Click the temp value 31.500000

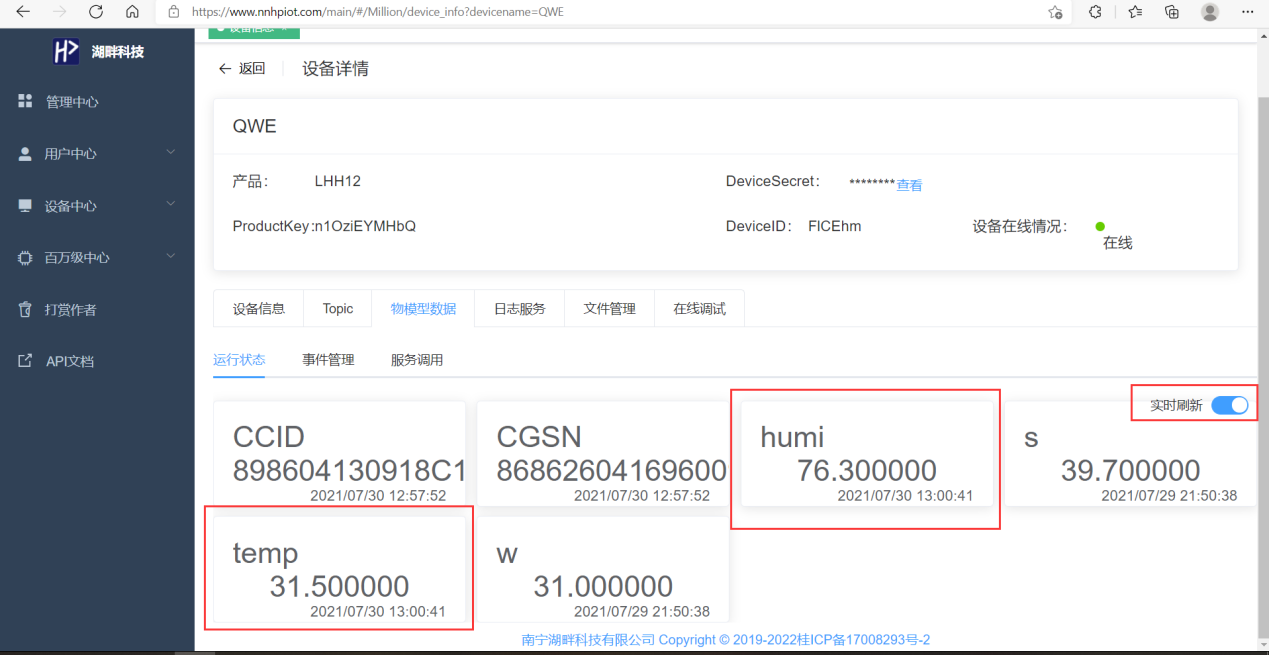(x=339, y=586)
